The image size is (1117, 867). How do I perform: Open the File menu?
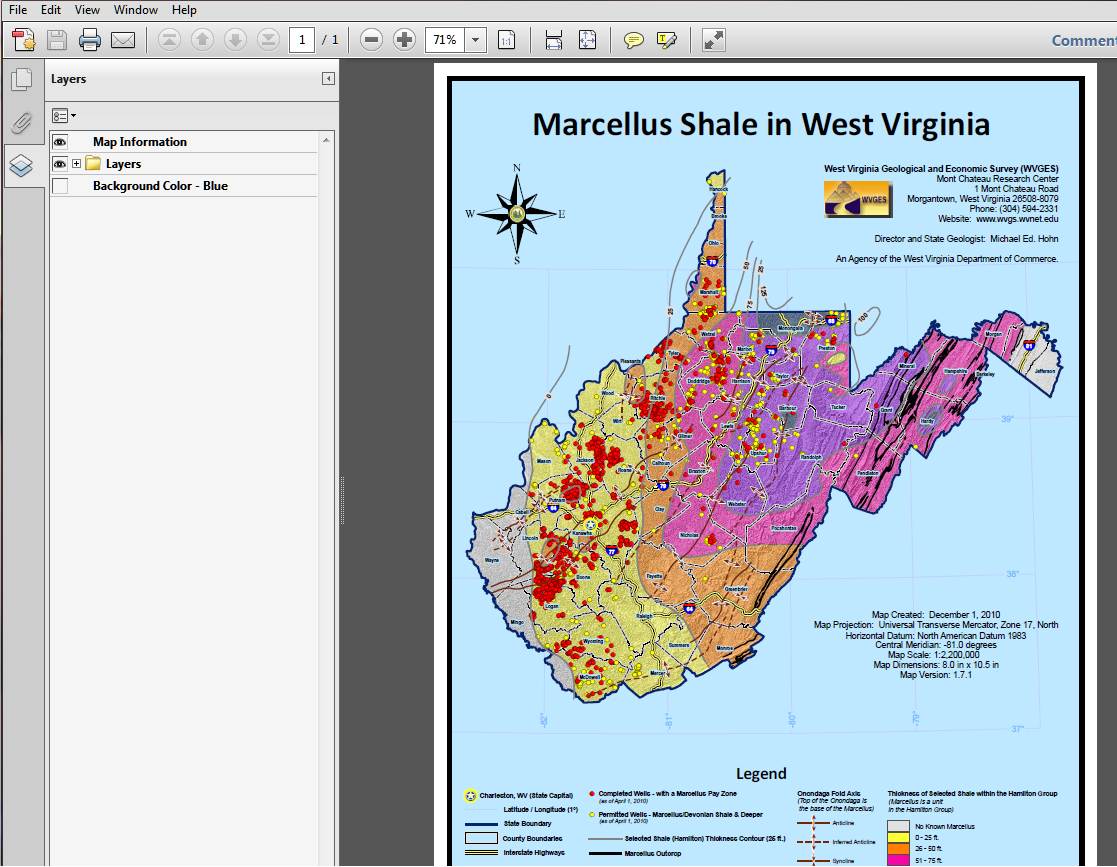click(x=18, y=10)
